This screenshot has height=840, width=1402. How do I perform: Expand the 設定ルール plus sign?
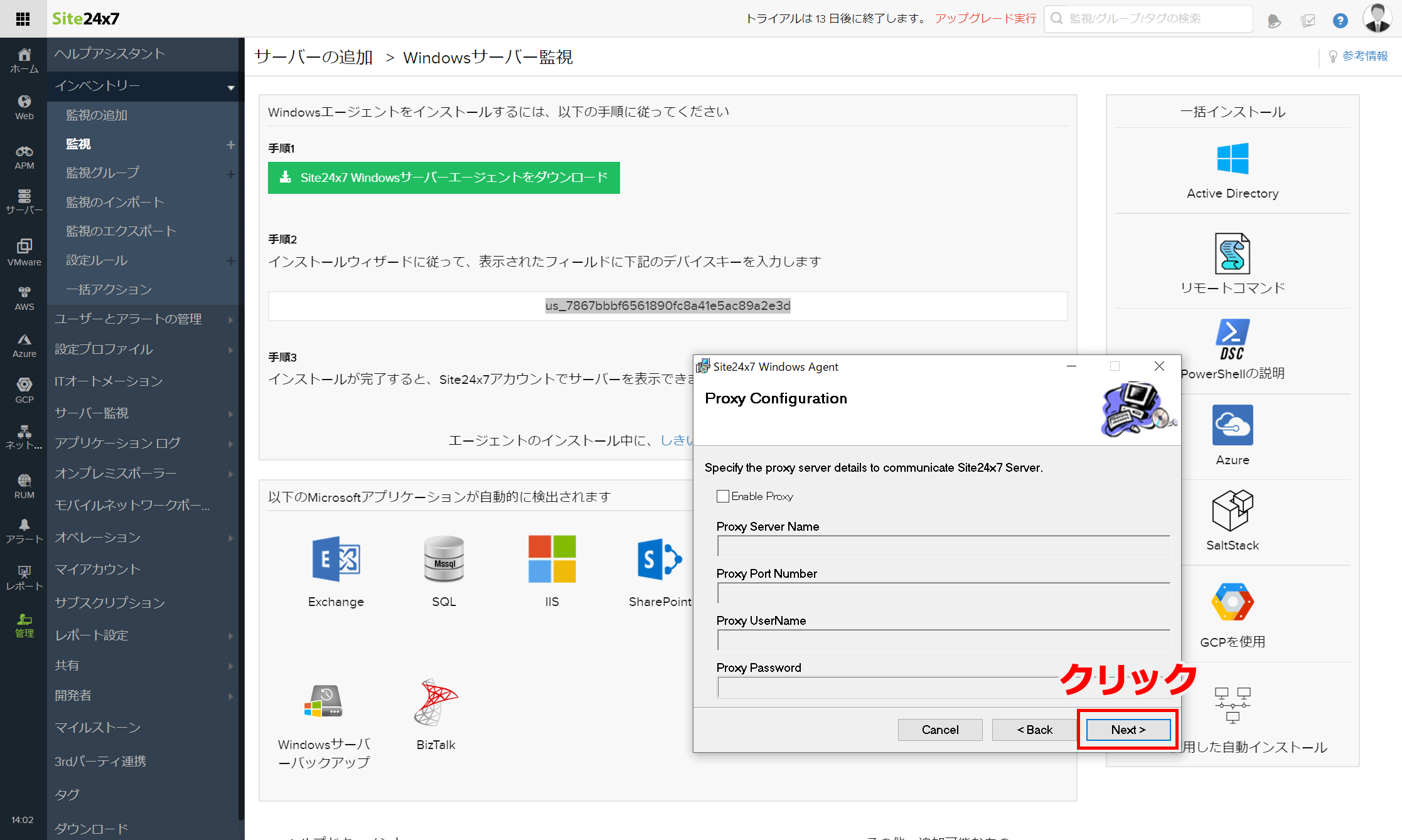click(231, 261)
